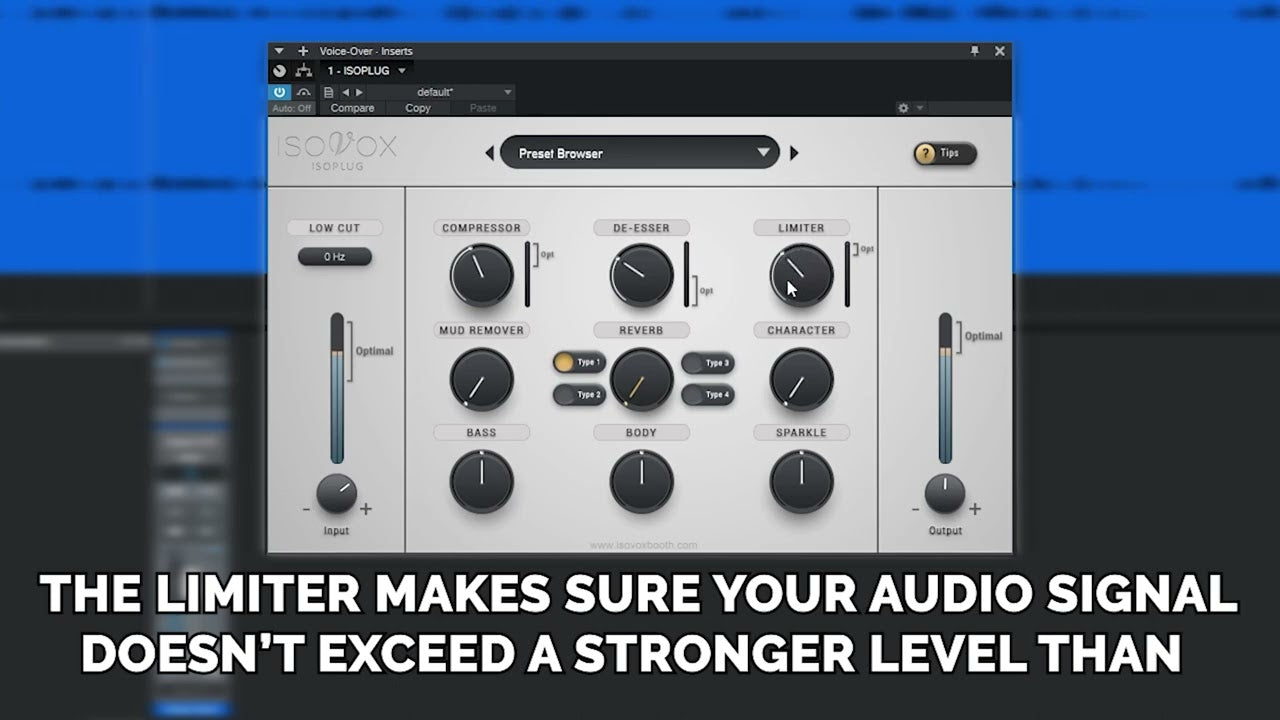Click the Input gain knob
Image resolution: width=1280 pixels, height=720 pixels.
(x=337, y=494)
